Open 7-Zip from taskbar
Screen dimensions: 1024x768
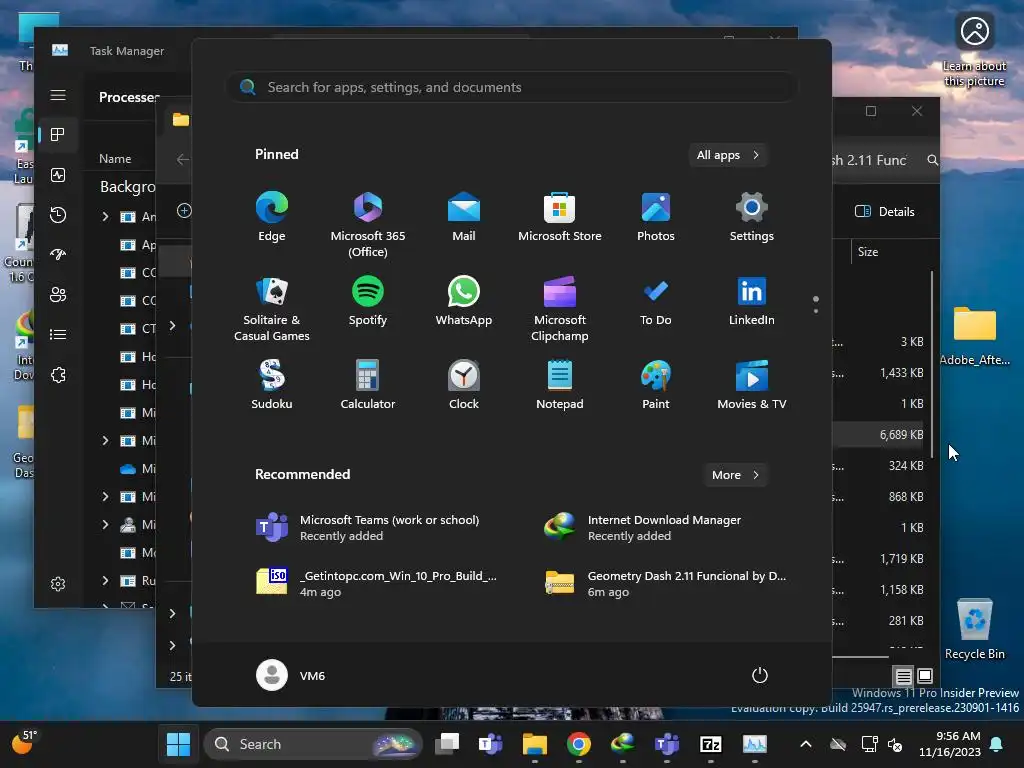coord(711,744)
